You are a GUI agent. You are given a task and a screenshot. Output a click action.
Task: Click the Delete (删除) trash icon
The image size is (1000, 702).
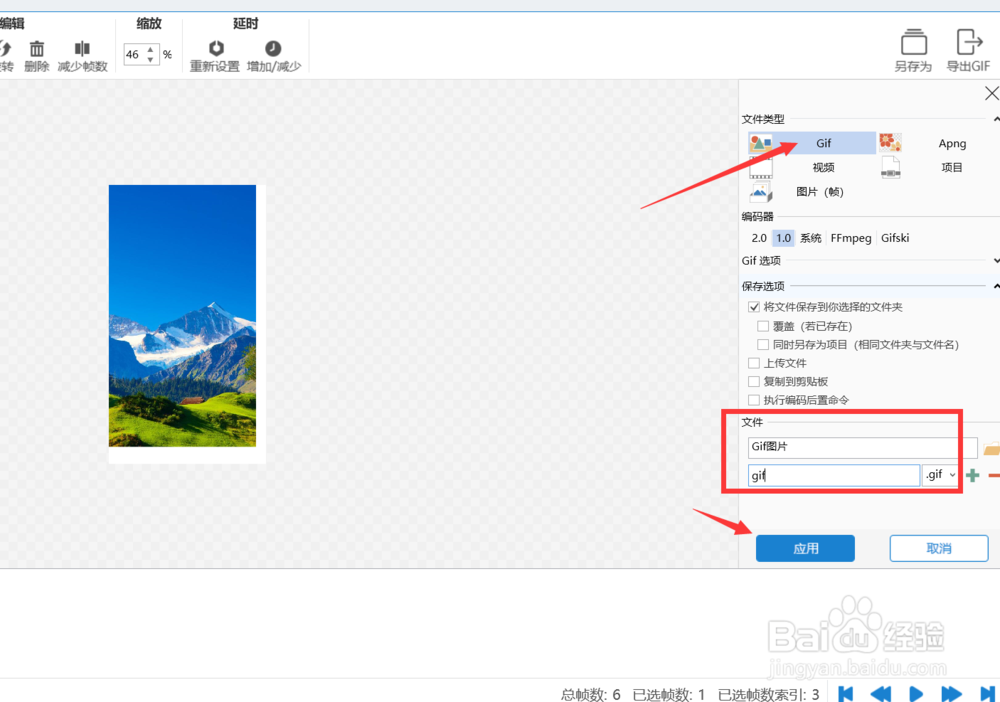(x=37, y=48)
